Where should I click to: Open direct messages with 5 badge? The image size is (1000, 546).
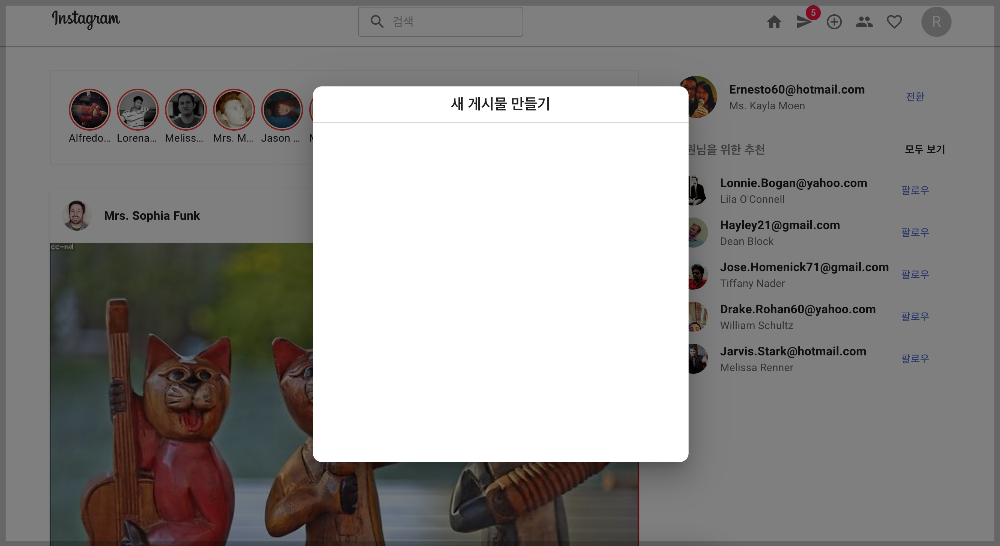click(805, 22)
